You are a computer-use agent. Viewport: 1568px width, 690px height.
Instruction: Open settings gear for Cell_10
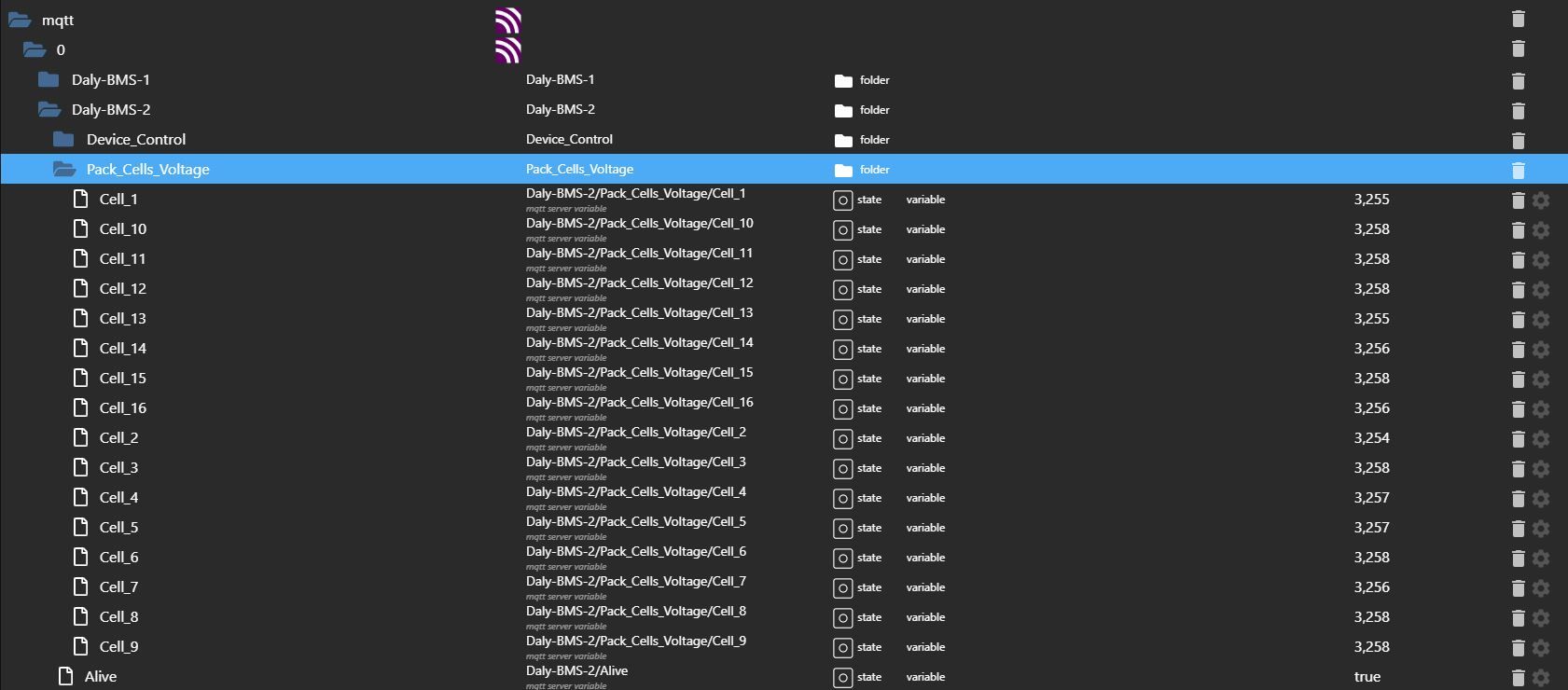(x=1541, y=230)
